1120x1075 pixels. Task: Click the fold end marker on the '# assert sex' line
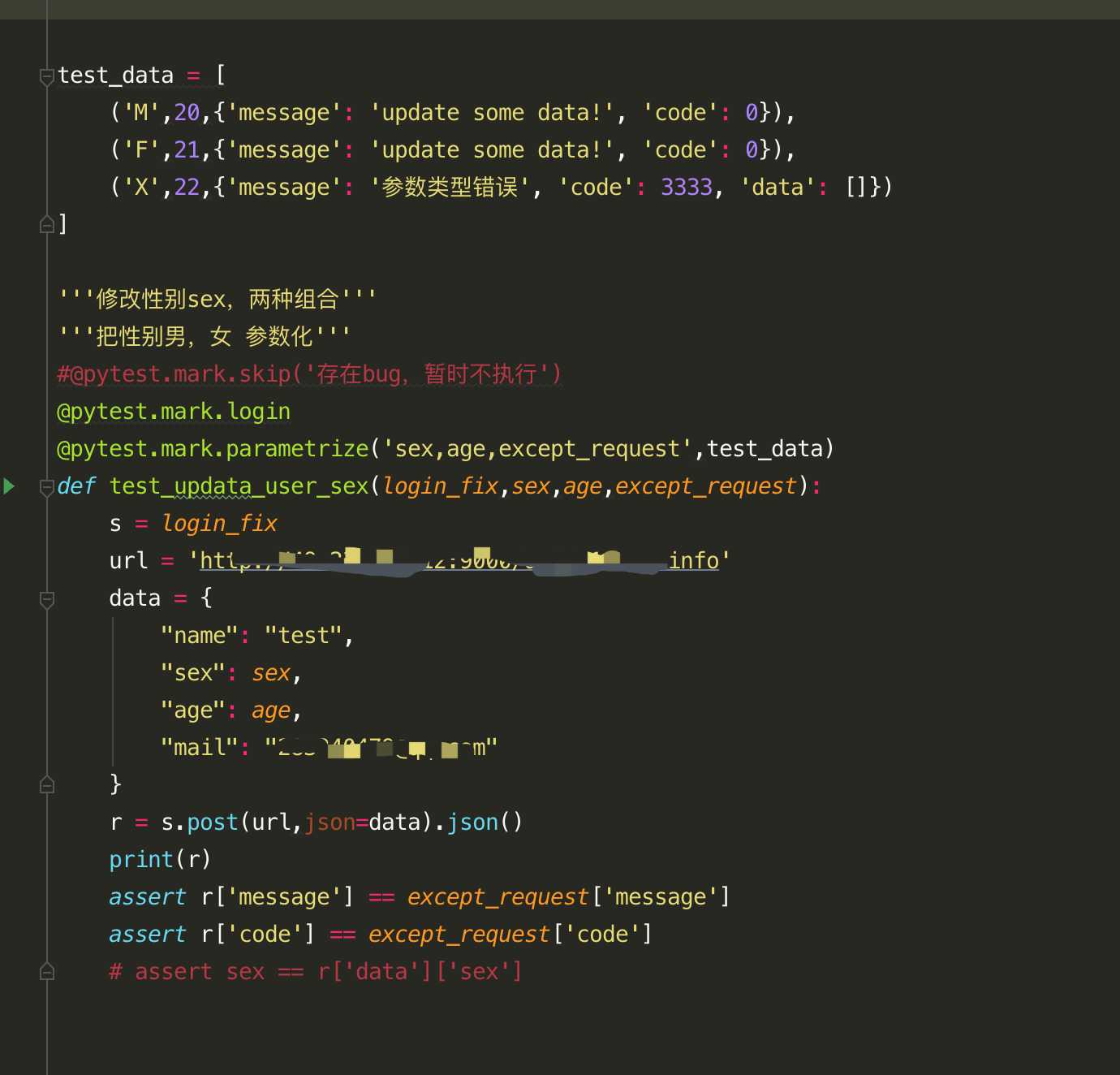pos(47,971)
